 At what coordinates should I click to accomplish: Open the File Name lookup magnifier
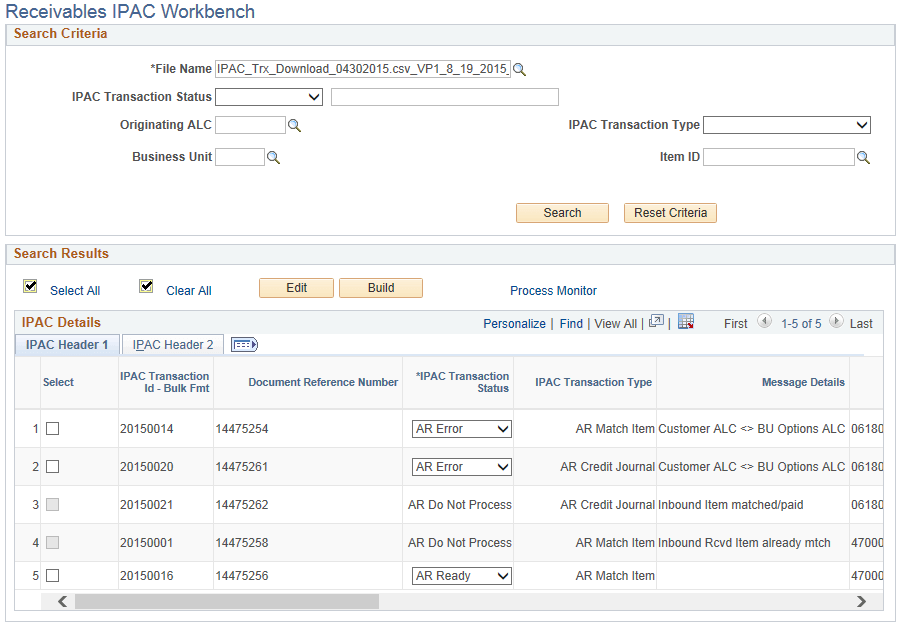click(521, 69)
